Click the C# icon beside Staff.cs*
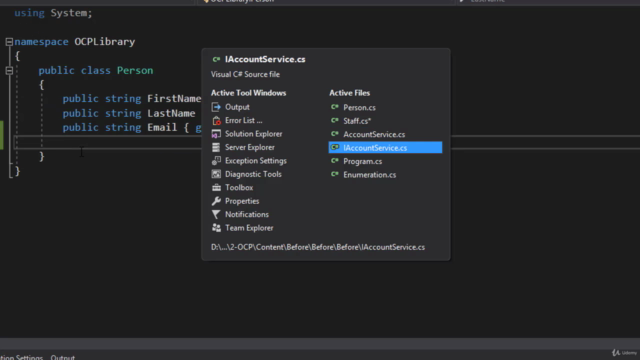This screenshot has width=640, height=360. pos(335,120)
